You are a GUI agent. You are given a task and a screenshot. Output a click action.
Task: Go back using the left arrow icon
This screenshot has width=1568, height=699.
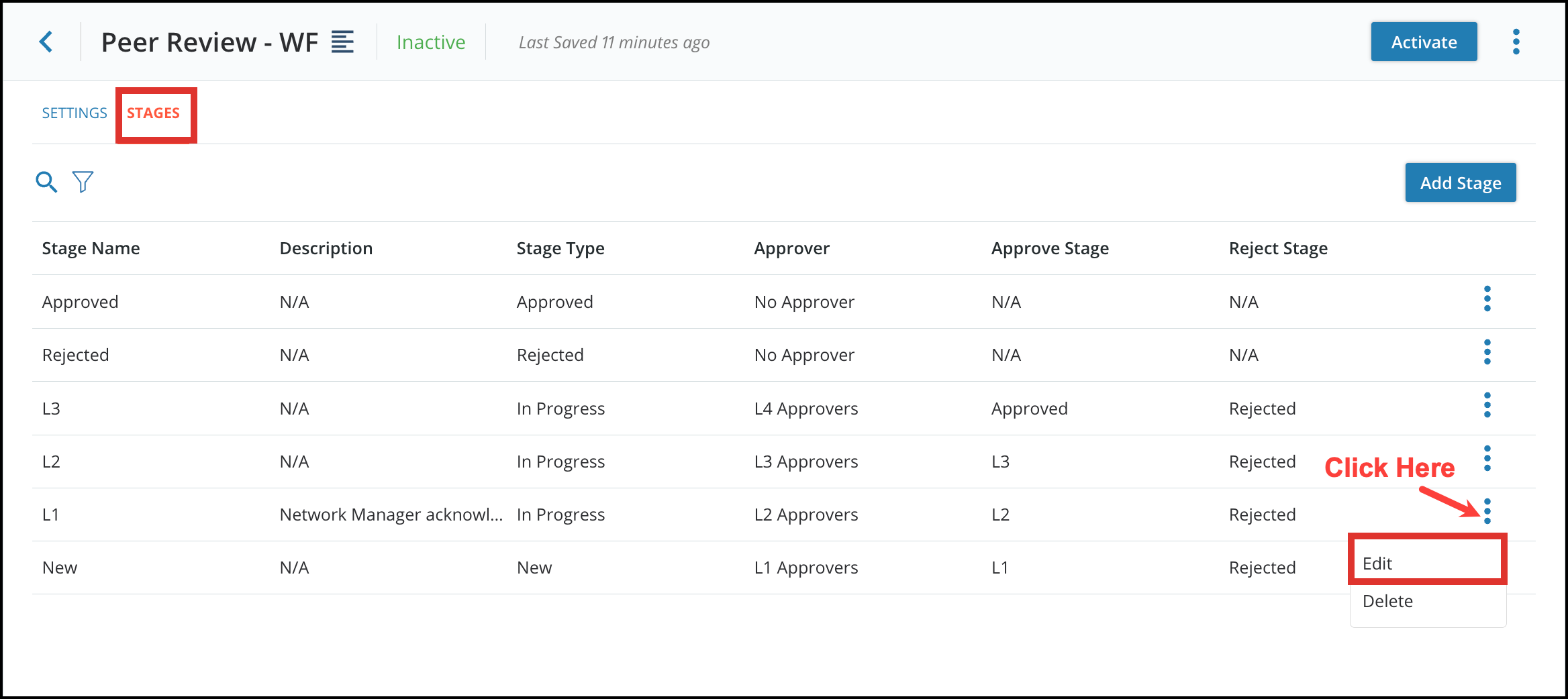[x=46, y=42]
